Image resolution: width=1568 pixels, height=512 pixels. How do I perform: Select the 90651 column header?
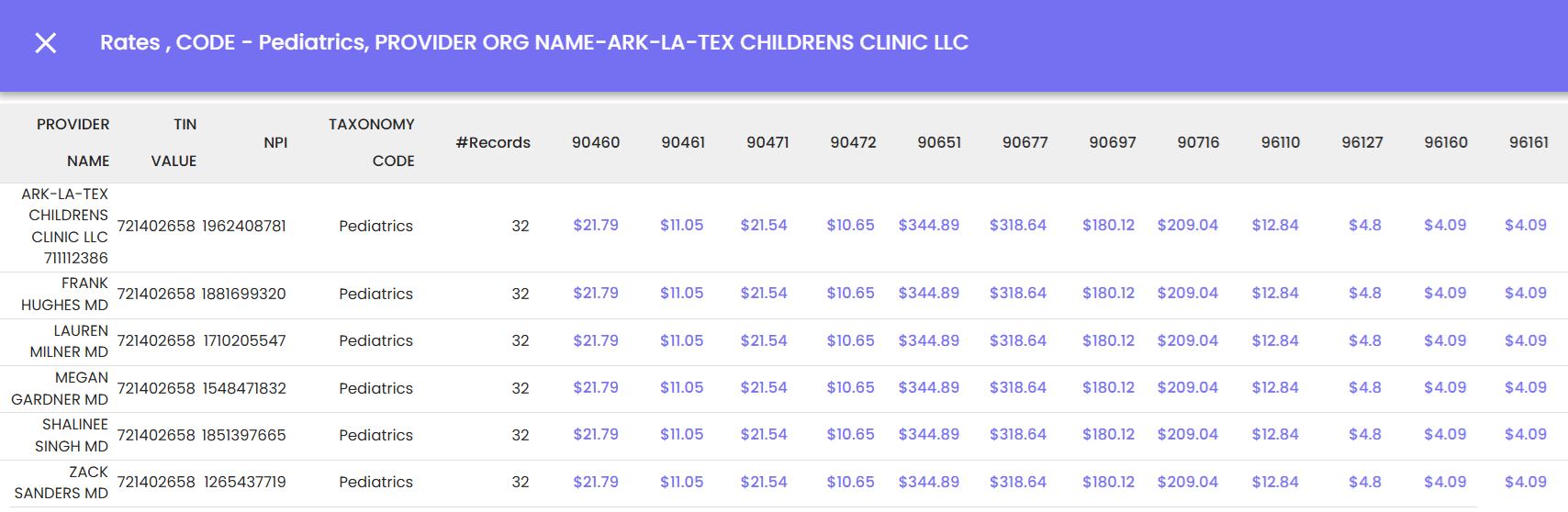[x=939, y=142]
